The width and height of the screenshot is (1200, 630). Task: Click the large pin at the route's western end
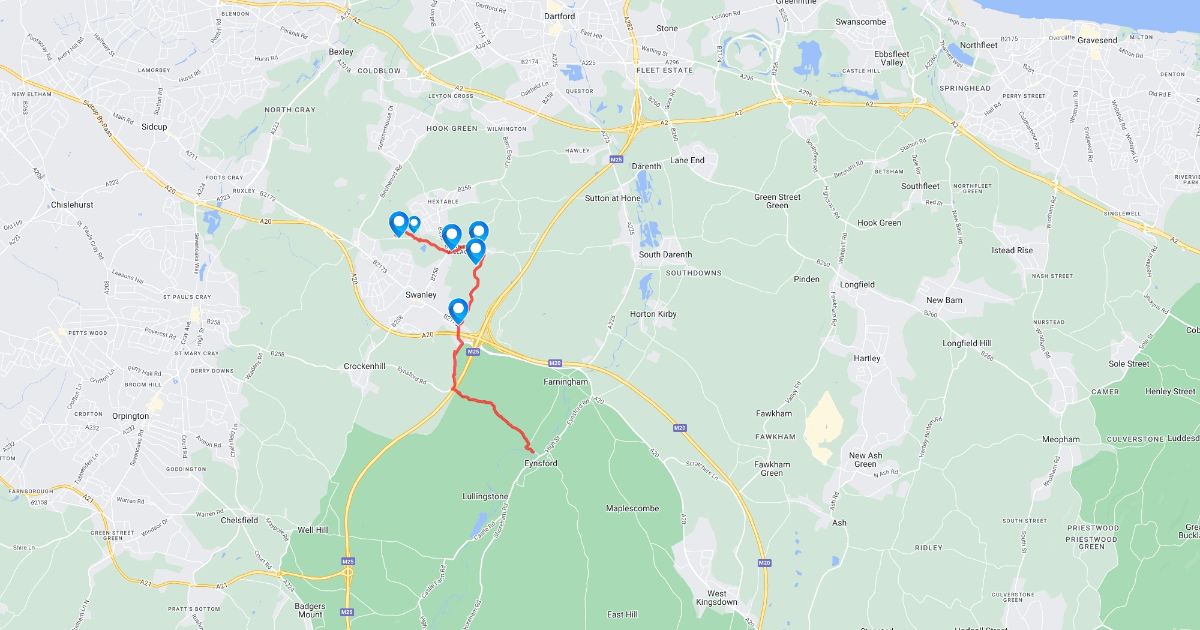(x=399, y=224)
